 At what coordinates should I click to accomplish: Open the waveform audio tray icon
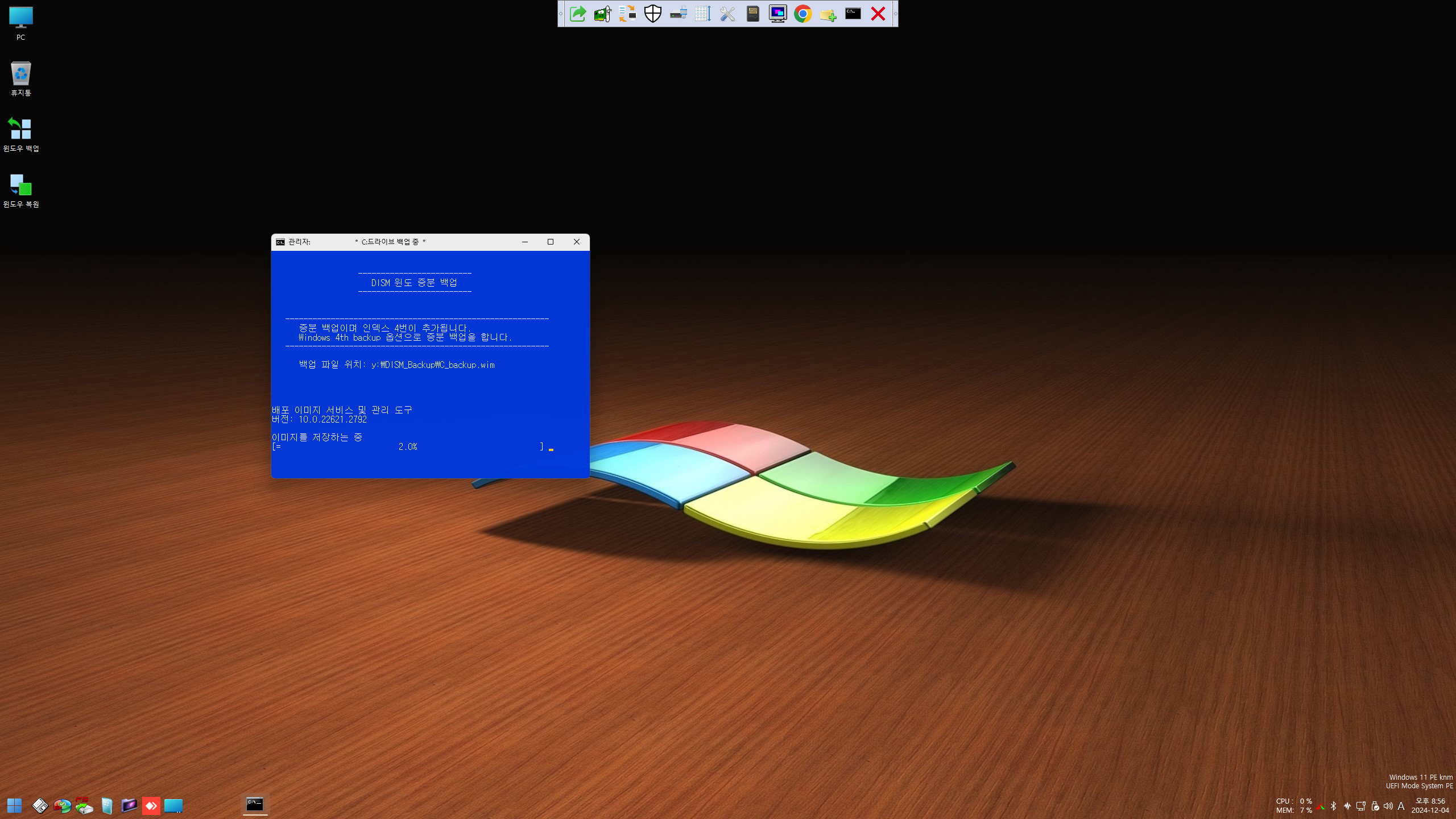[1347, 806]
